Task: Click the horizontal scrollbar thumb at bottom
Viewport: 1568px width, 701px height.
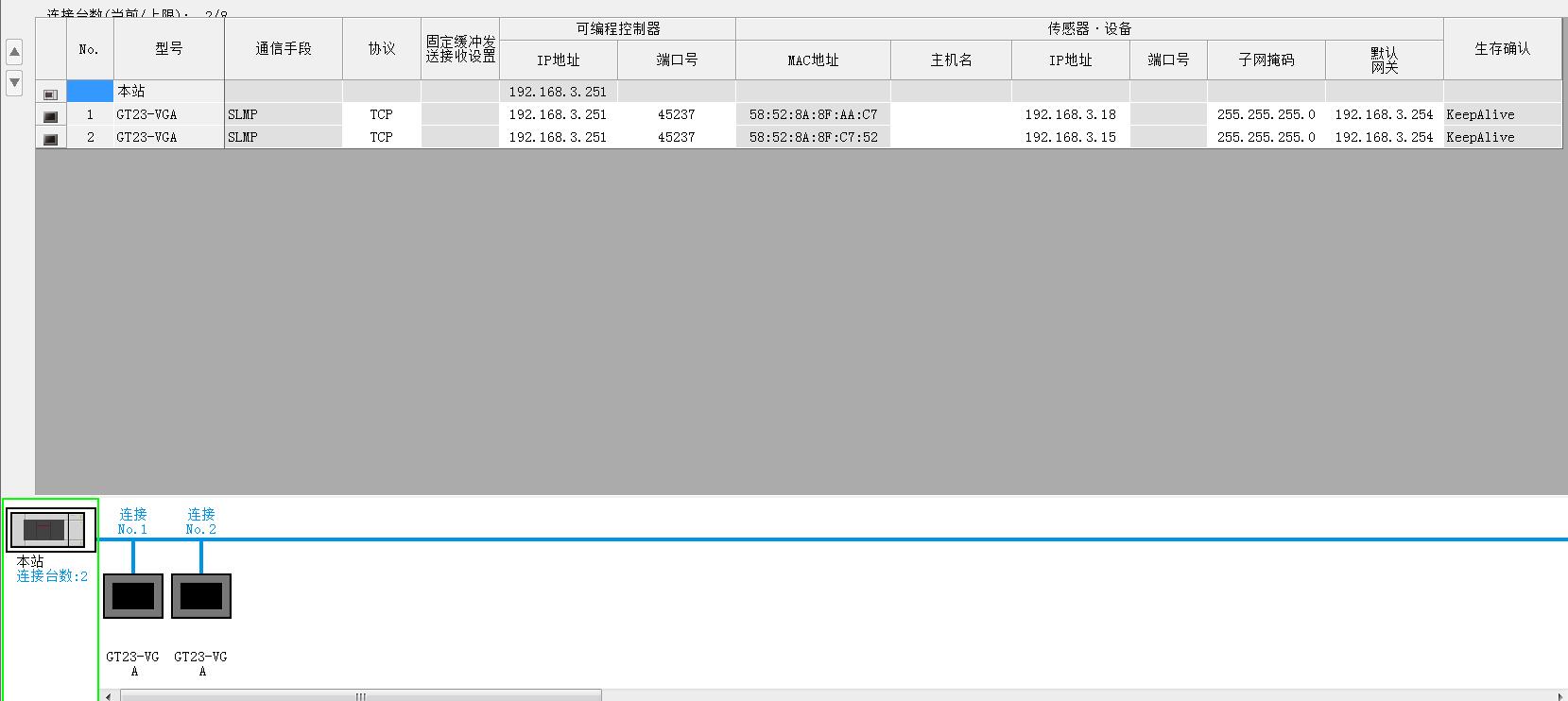Action: point(360,696)
